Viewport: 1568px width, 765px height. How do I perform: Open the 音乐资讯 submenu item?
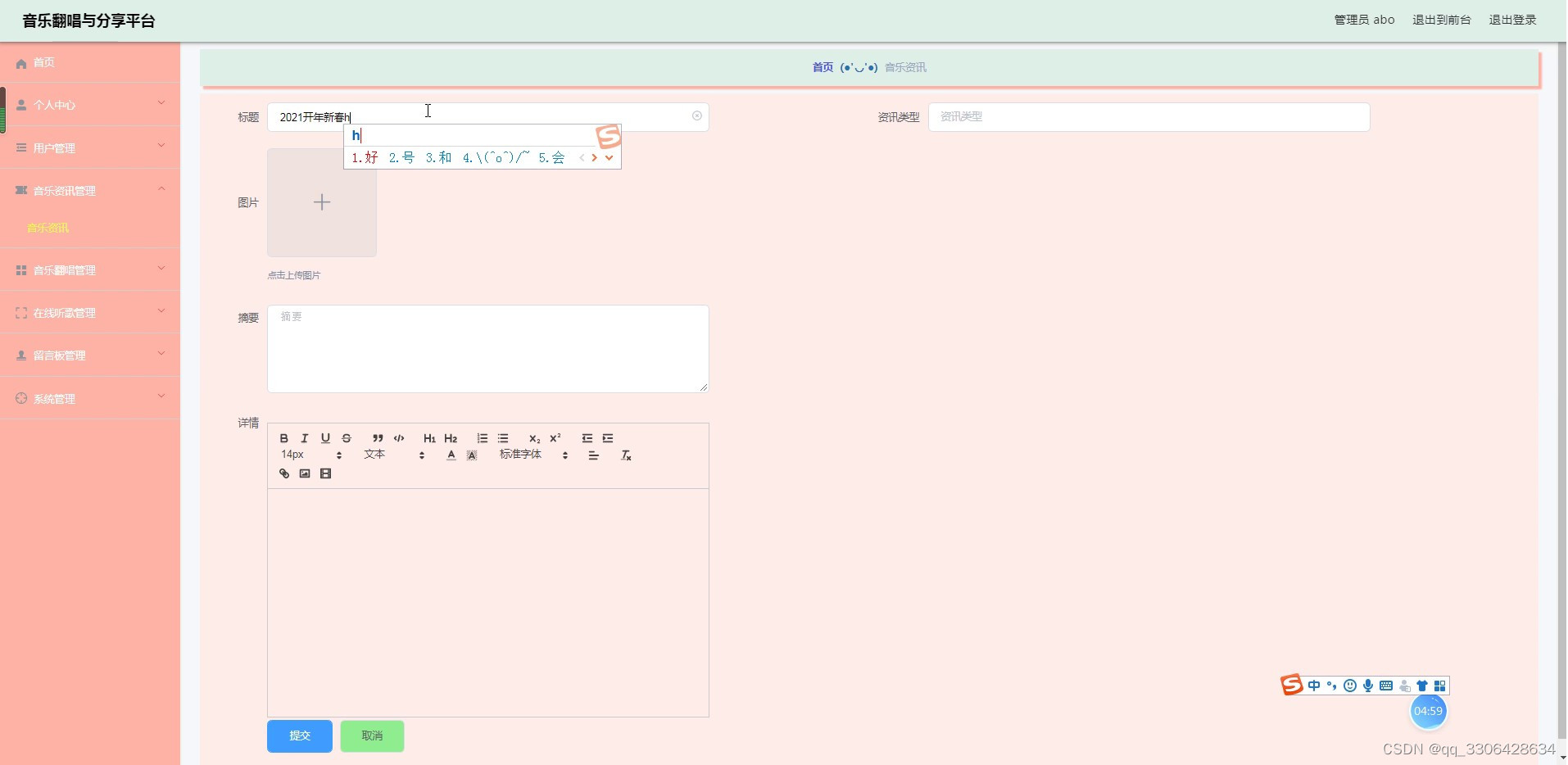coord(48,228)
